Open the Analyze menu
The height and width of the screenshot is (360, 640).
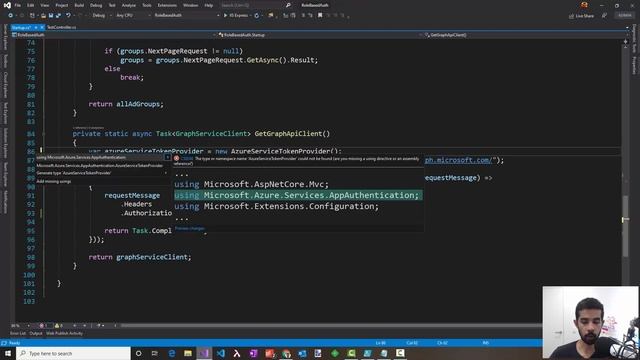(x=129, y=5)
